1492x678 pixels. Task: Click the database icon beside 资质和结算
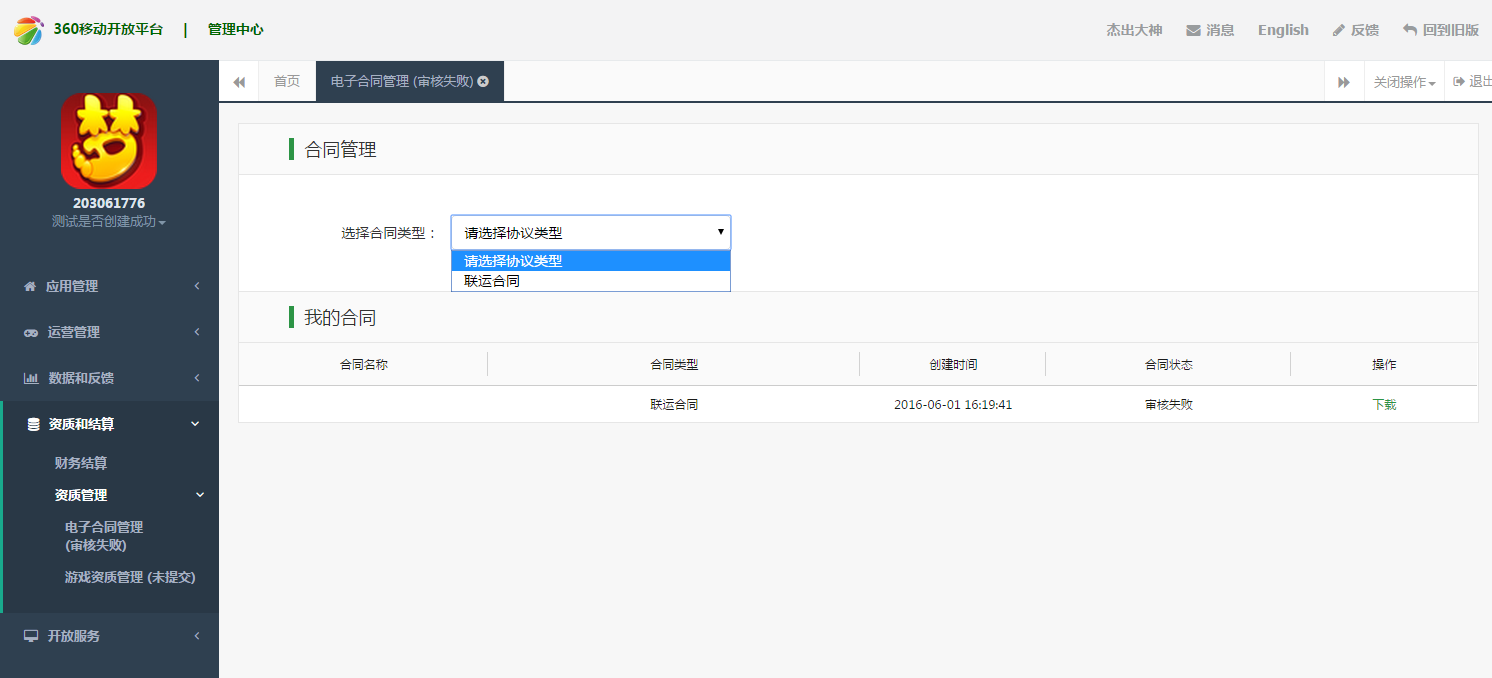[33, 424]
